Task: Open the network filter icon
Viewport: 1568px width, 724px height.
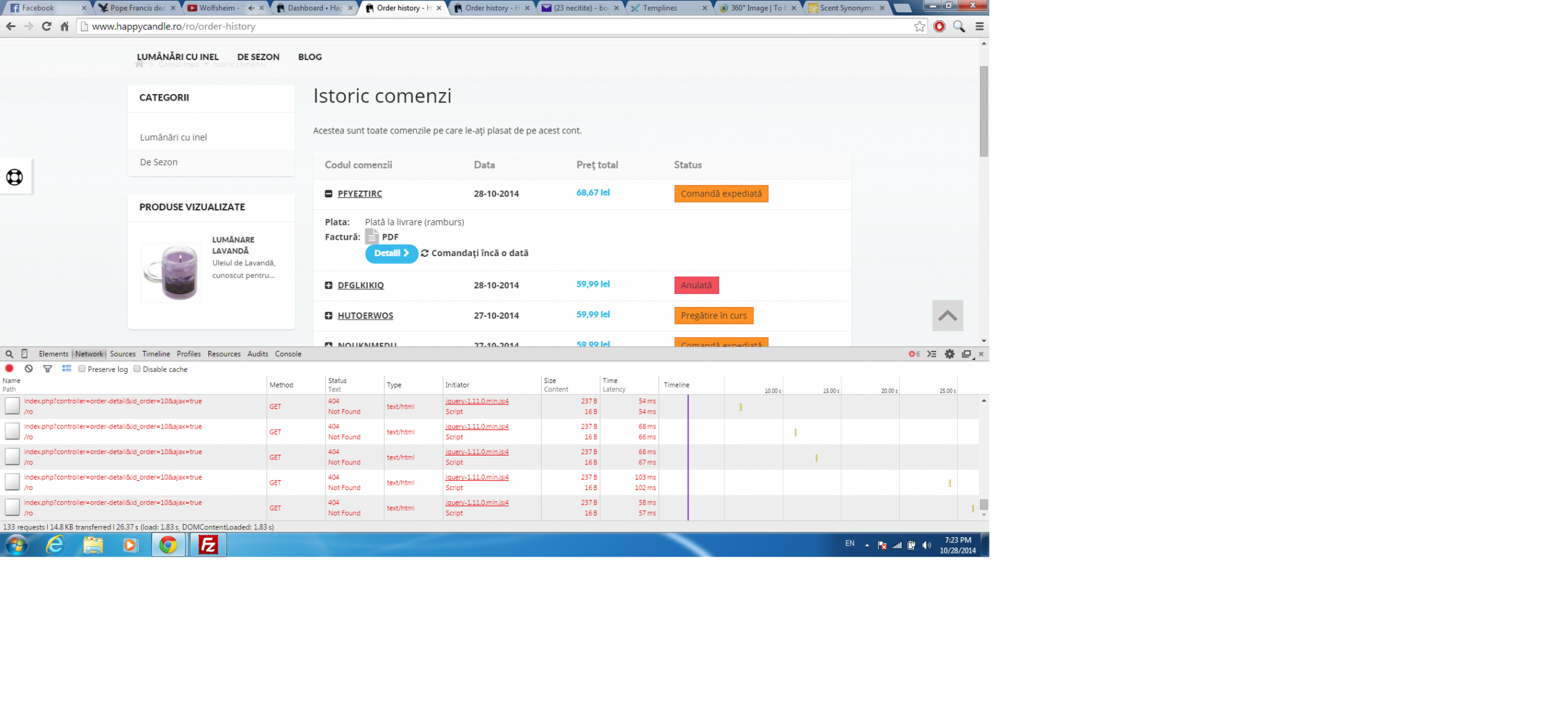Action: tap(48, 369)
